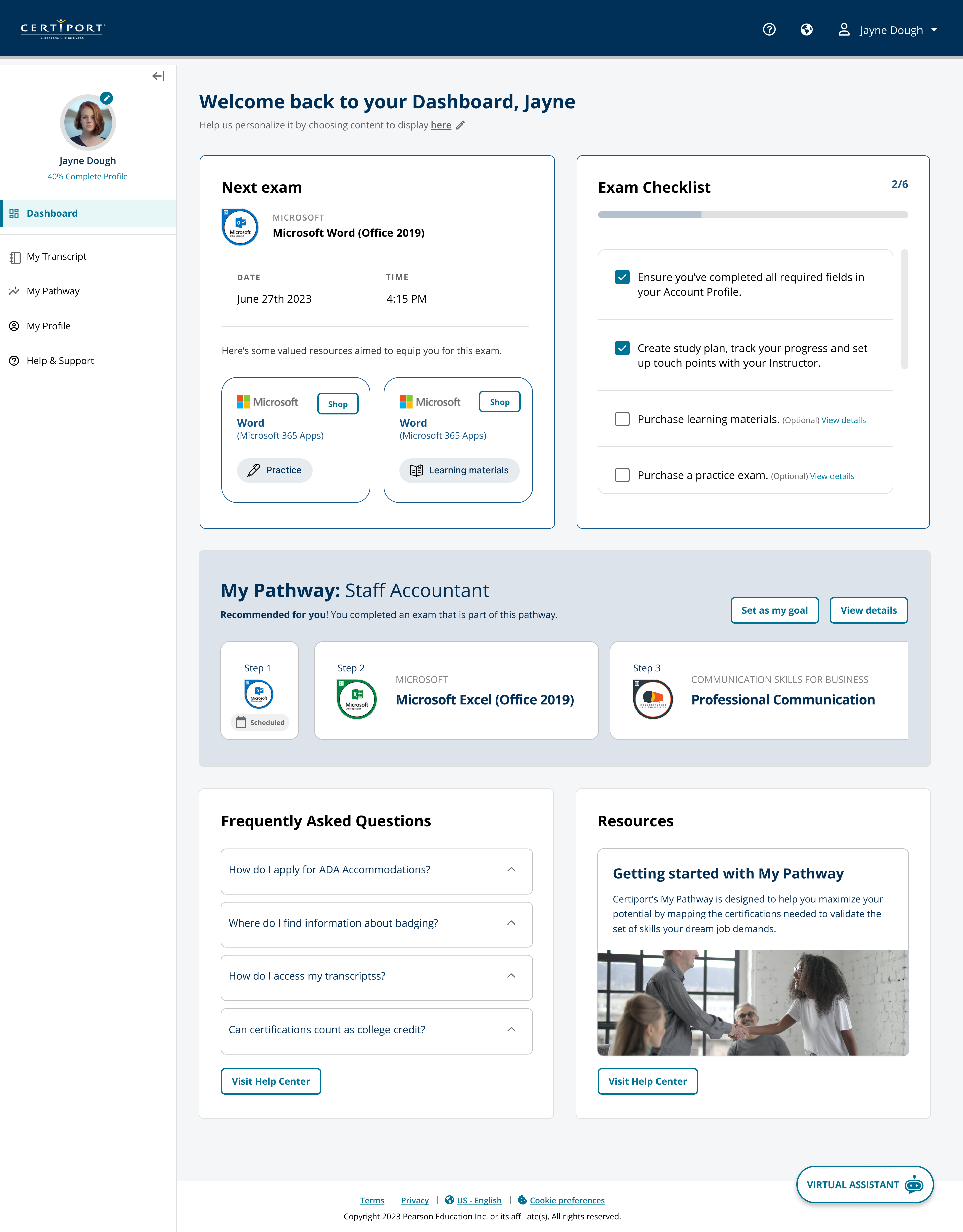Open the Privacy footer link
963x1232 pixels.
(415, 1201)
